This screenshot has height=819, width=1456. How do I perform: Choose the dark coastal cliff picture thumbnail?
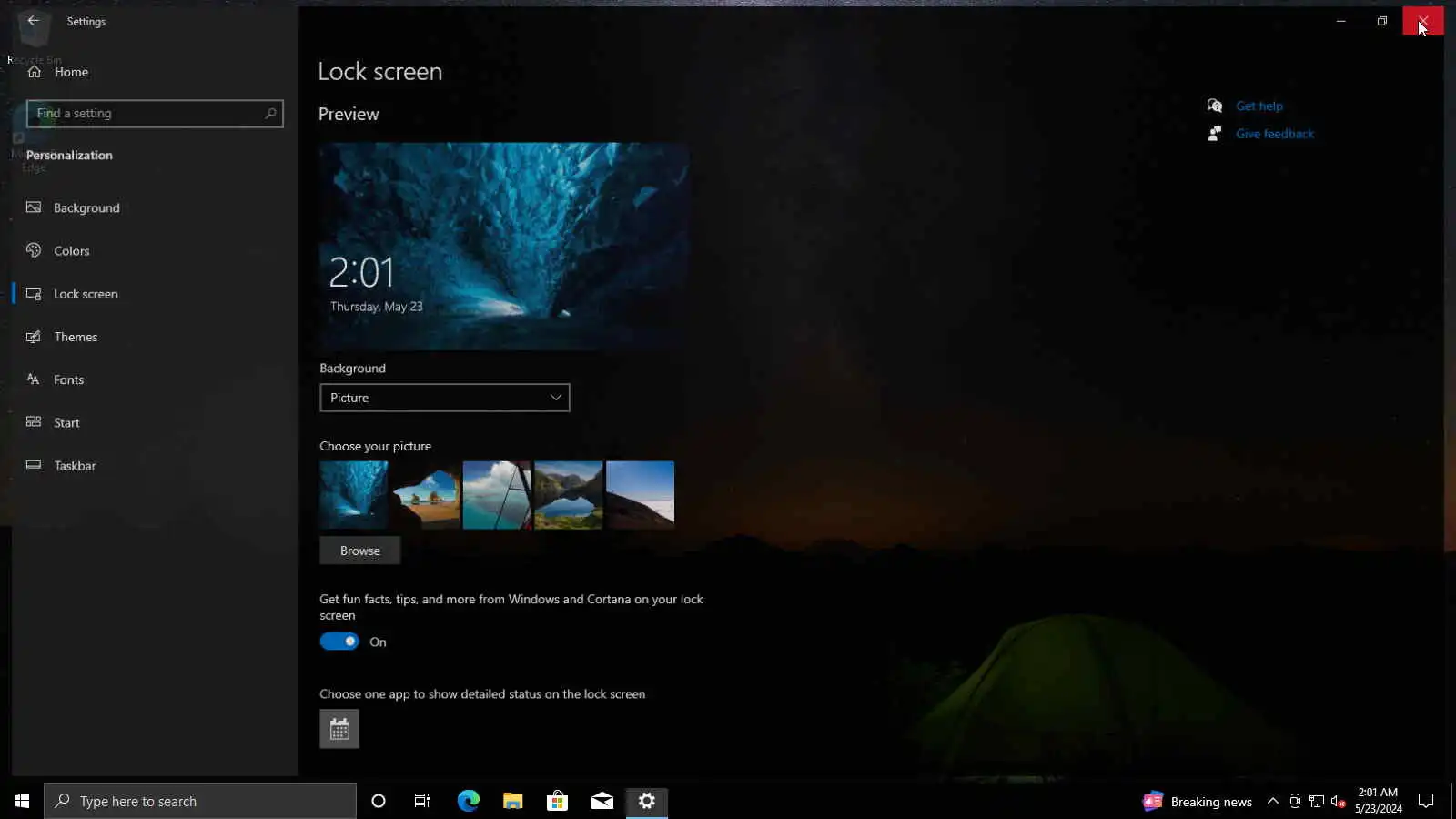point(641,495)
